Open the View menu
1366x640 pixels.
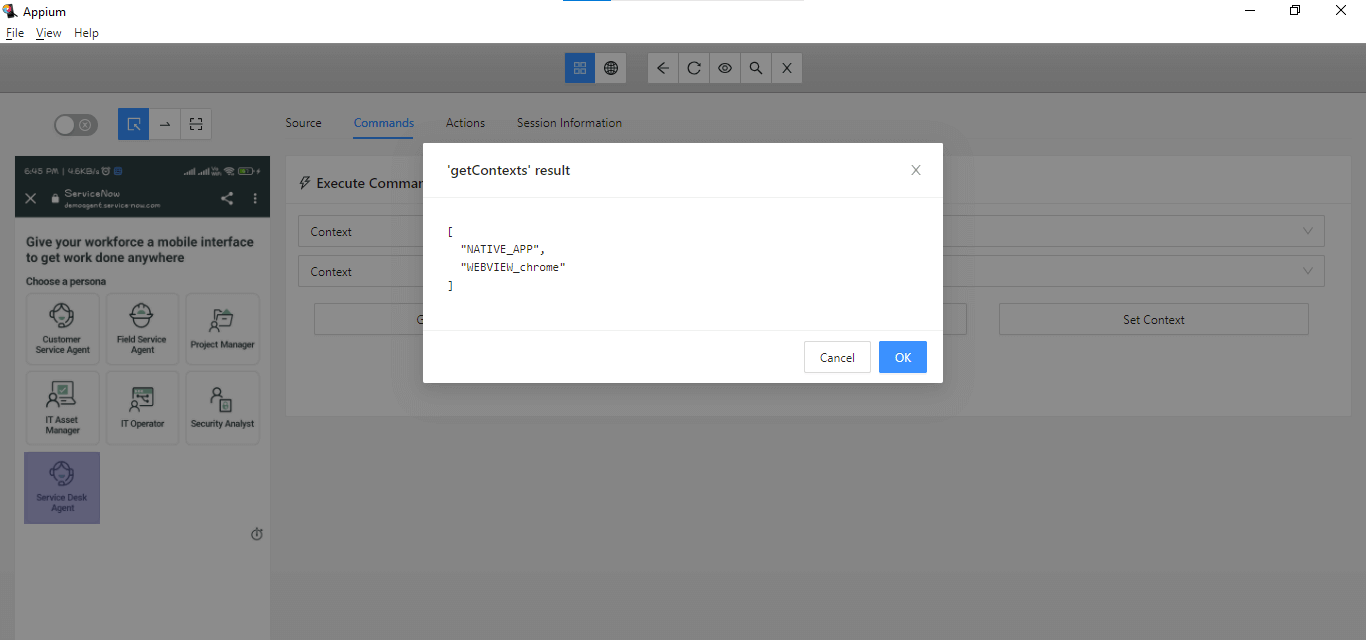click(x=48, y=32)
